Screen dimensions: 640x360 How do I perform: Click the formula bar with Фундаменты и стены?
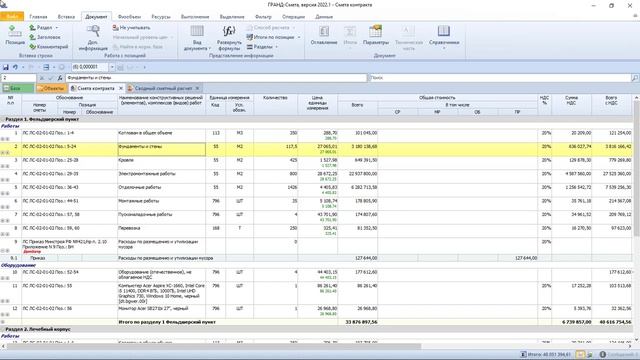[x=216, y=78]
